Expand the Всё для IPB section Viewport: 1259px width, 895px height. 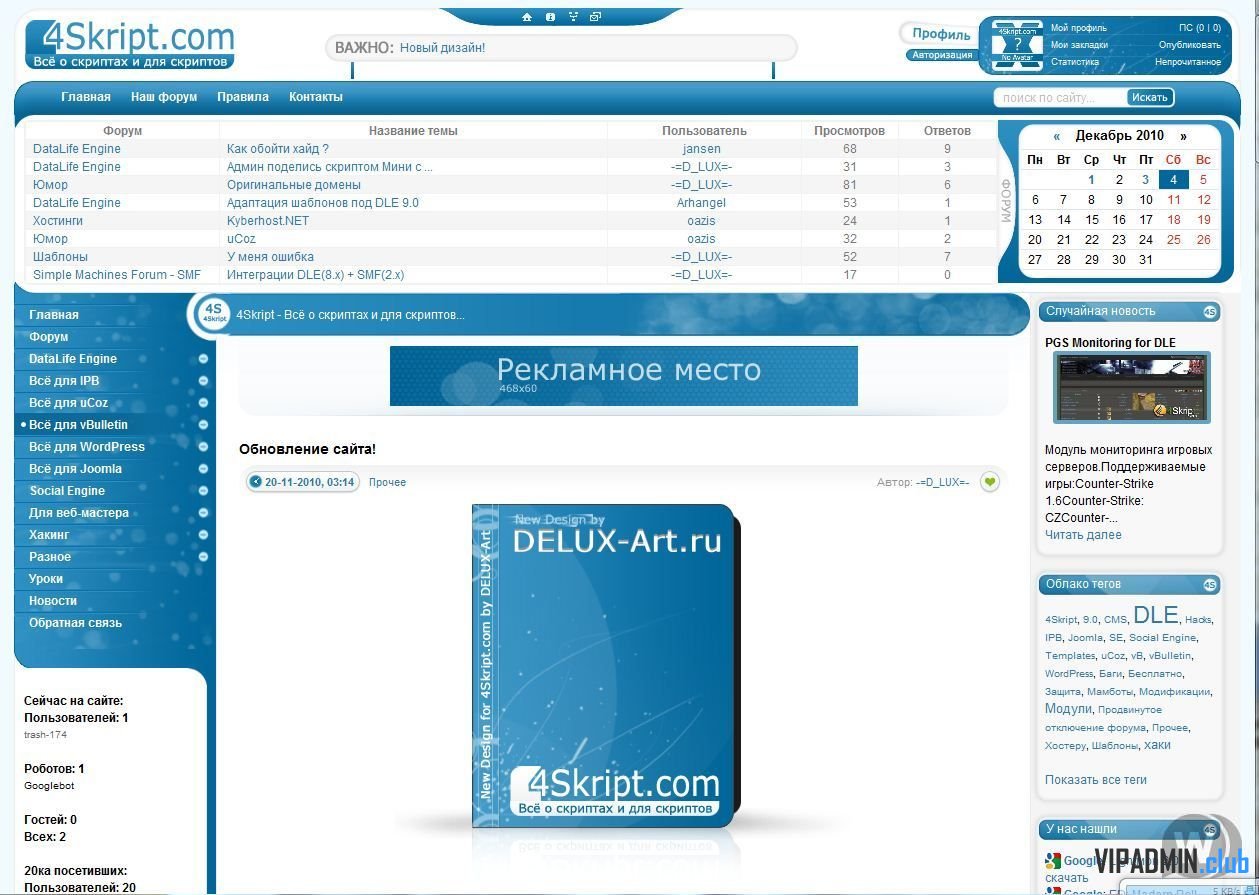(x=203, y=381)
